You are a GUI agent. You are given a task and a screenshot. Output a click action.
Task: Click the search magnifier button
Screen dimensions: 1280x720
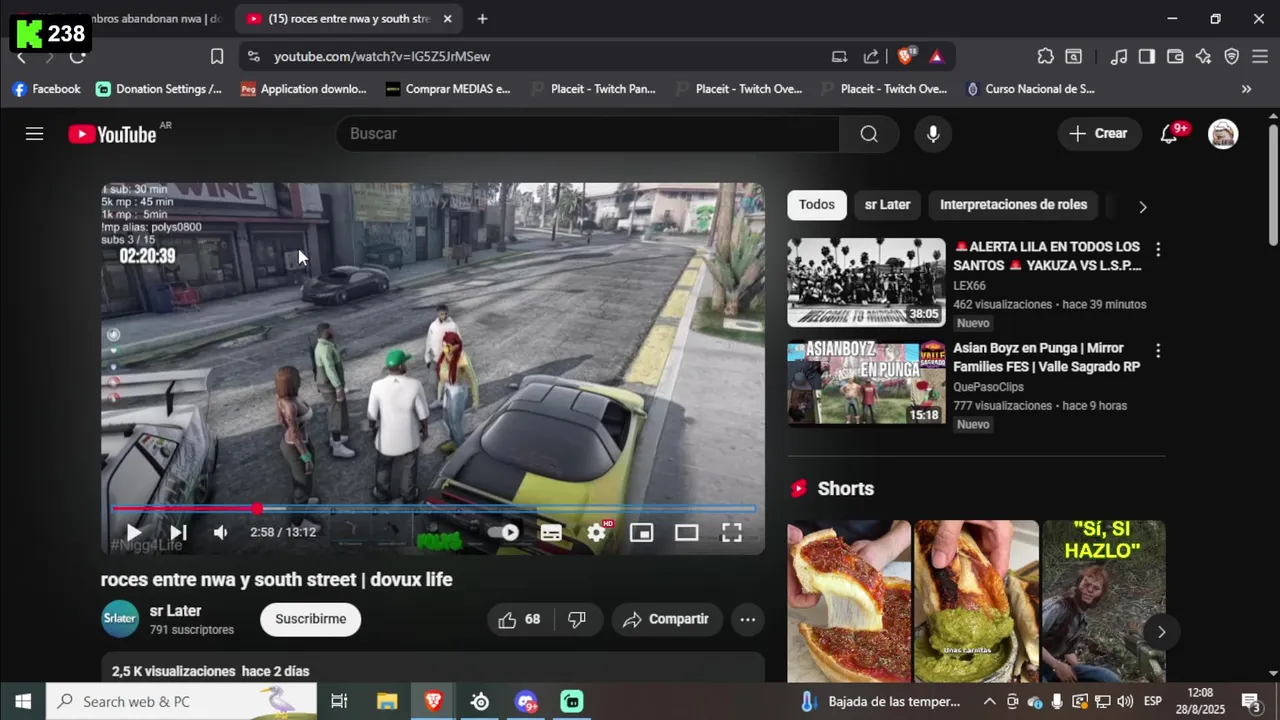(869, 134)
